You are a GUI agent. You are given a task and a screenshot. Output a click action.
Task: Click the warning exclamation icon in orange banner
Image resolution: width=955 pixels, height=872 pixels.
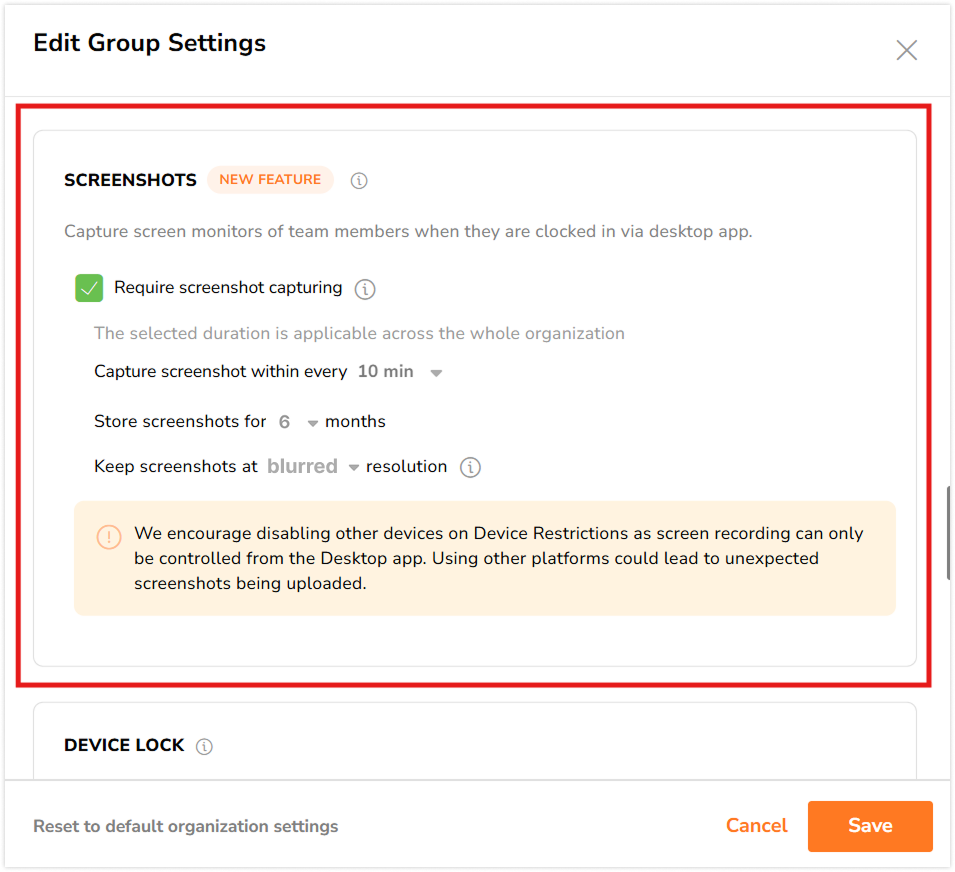click(108, 536)
